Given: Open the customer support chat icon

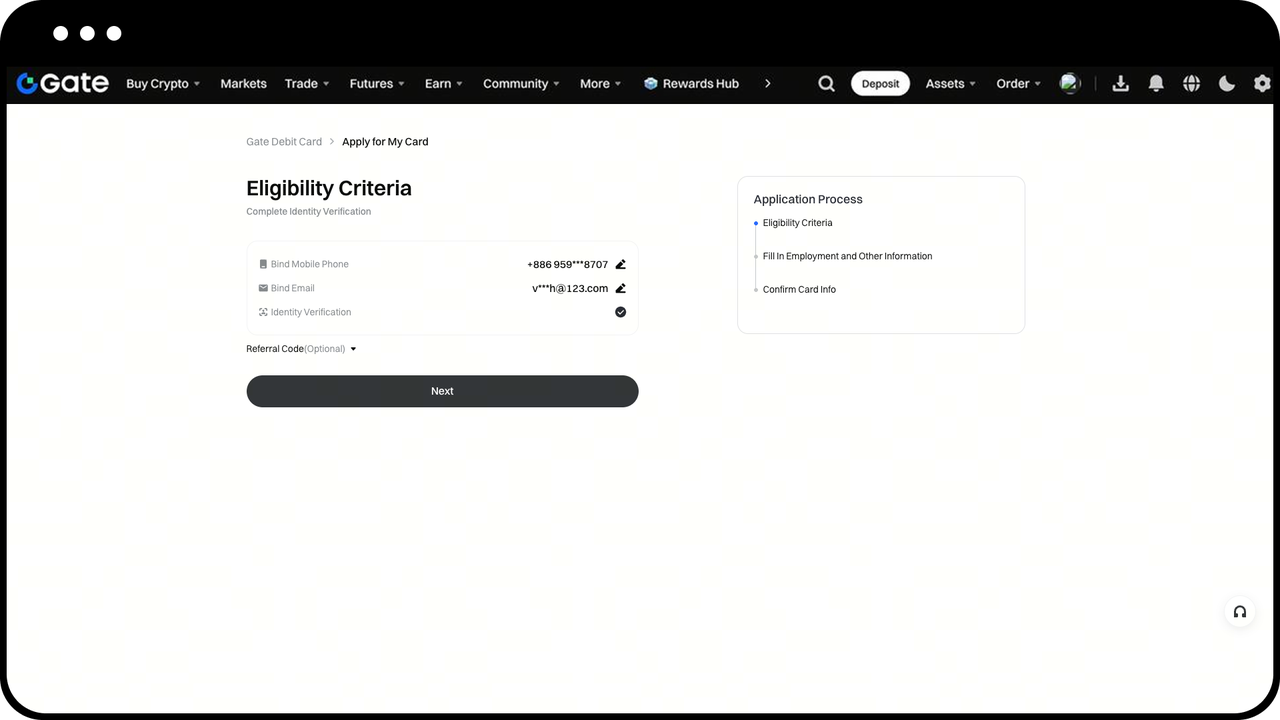Looking at the screenshot, I should coord(1239,611).
